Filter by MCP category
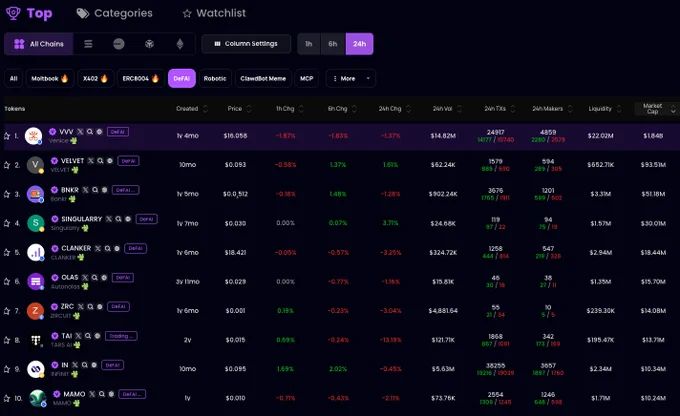This screenshot has width=680, height=416. tap(307, 79)
